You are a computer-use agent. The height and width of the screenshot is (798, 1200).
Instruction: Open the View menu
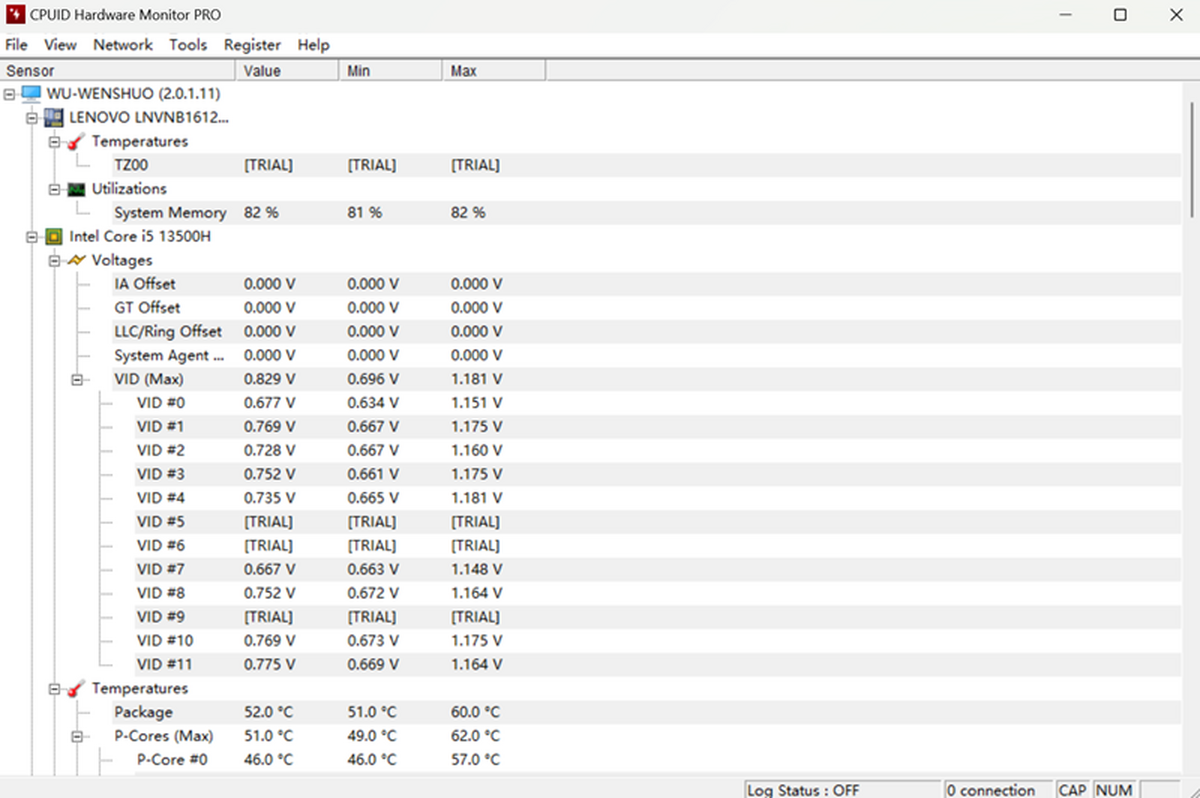coord(60,45)
